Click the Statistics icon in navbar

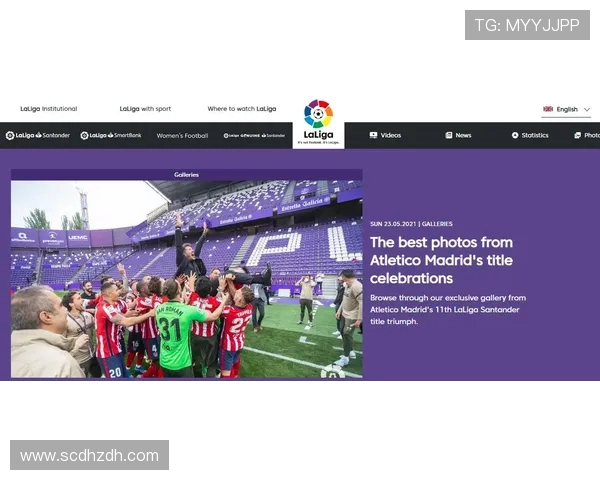515,135
